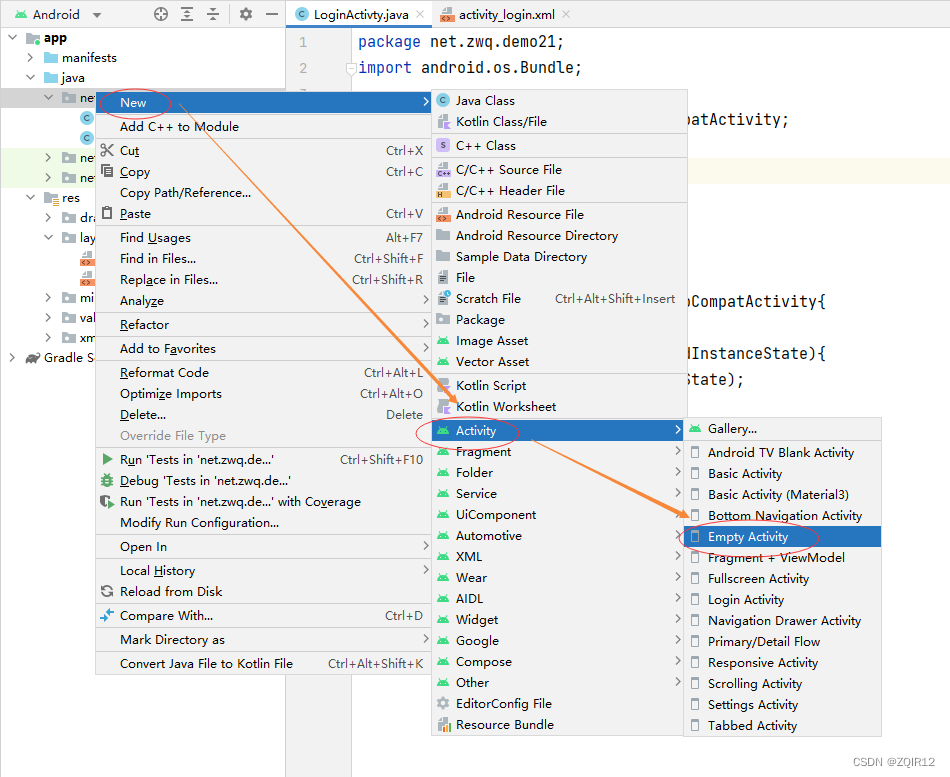The height and width of the screenshot is (777, 950).
Task: Click the Android Resource File icon
Action: pyautogui.click(x=443, y=215)
